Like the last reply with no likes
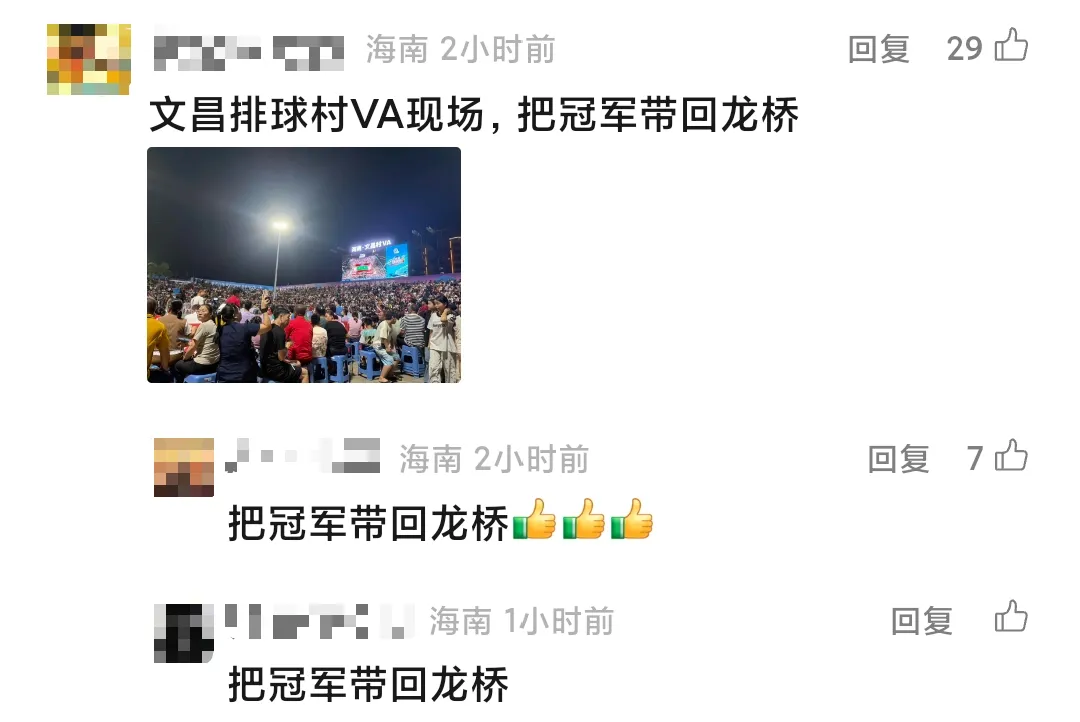The height and width of the screenshot is (722, 1080). (1011, 617)
